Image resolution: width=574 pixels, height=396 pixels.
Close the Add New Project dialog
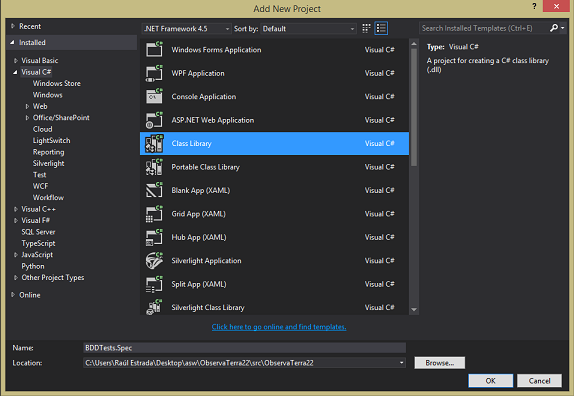point(556,6)
